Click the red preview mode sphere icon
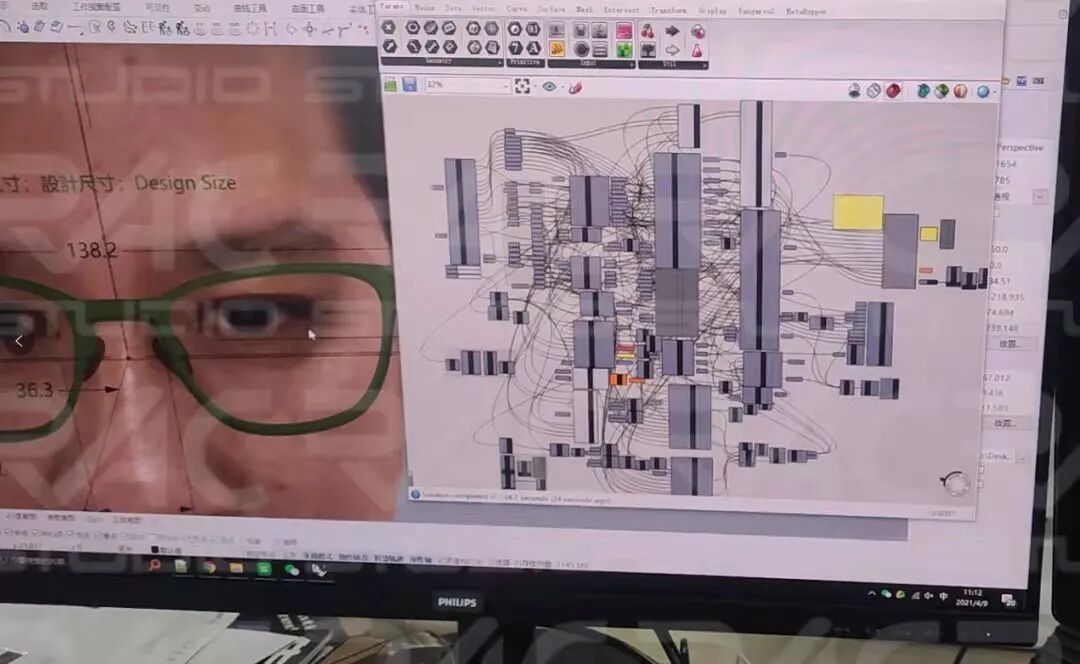This screenshot has height=664, width=1080. tap(893, 90)
